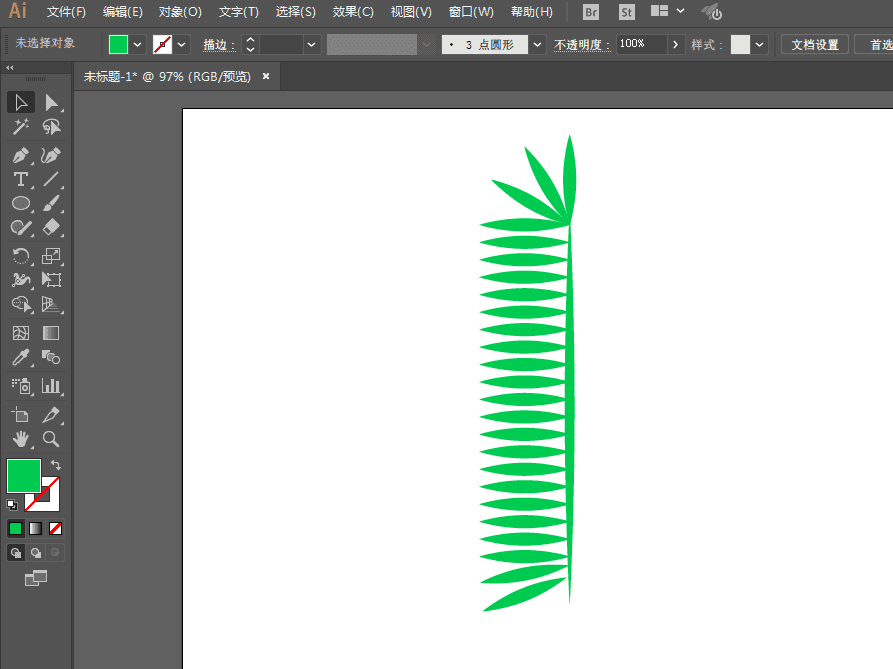Open the 文件(F) menu
Screen dimensions: 893x669
[66, 12]
